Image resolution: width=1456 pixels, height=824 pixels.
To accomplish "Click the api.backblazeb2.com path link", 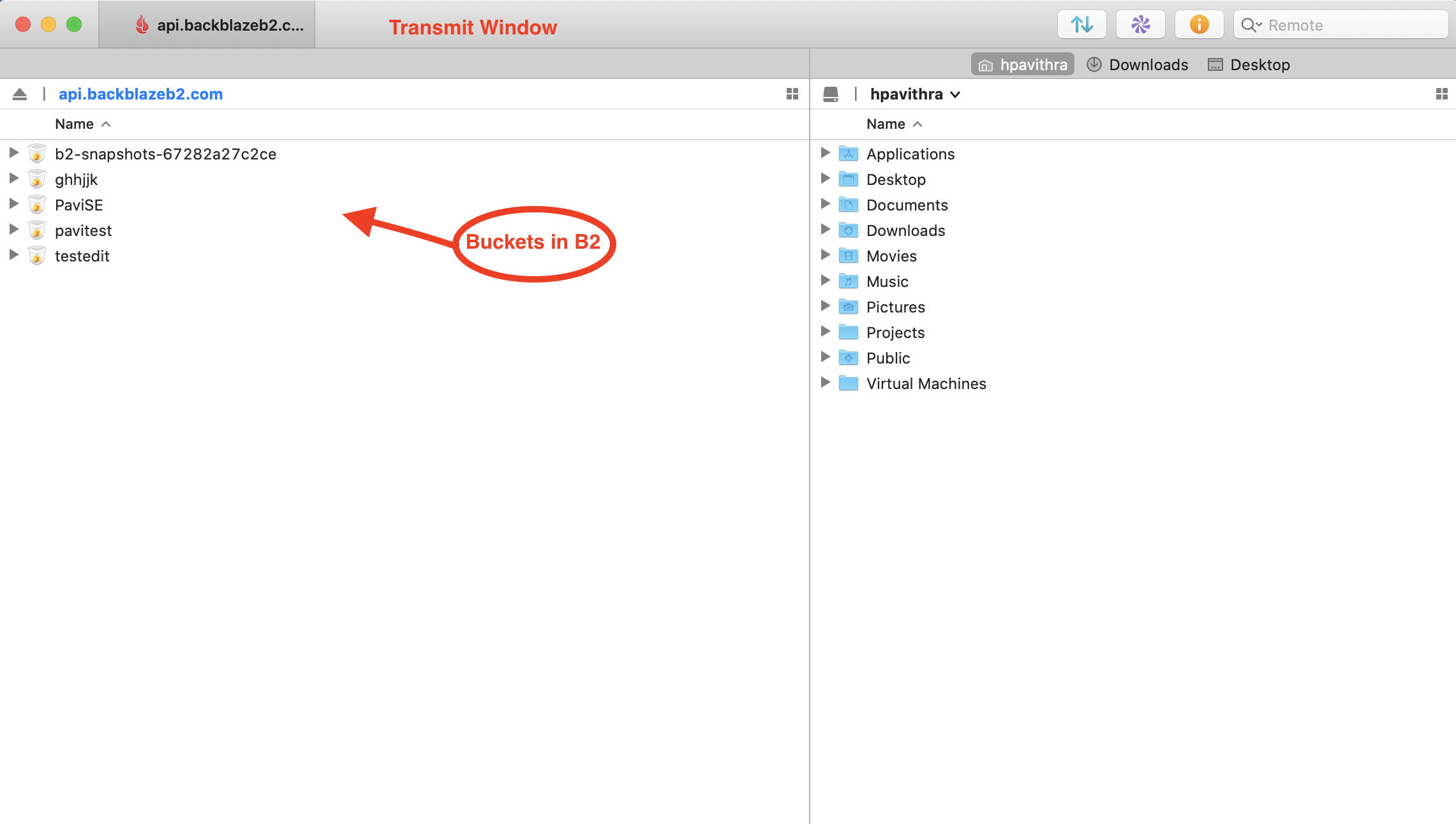I will 140,94.
